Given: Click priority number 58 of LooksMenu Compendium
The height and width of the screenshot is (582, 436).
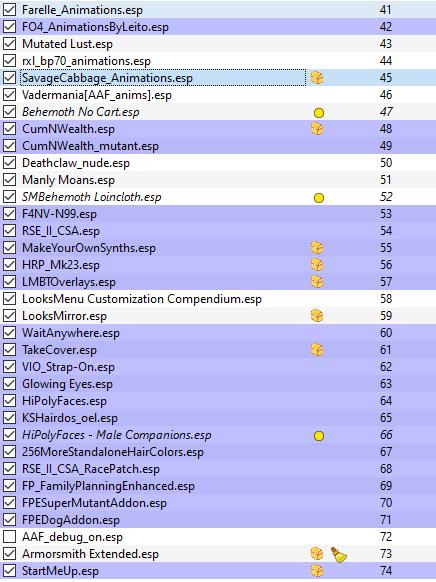Looking at the screenshot, I should [386, 299].
